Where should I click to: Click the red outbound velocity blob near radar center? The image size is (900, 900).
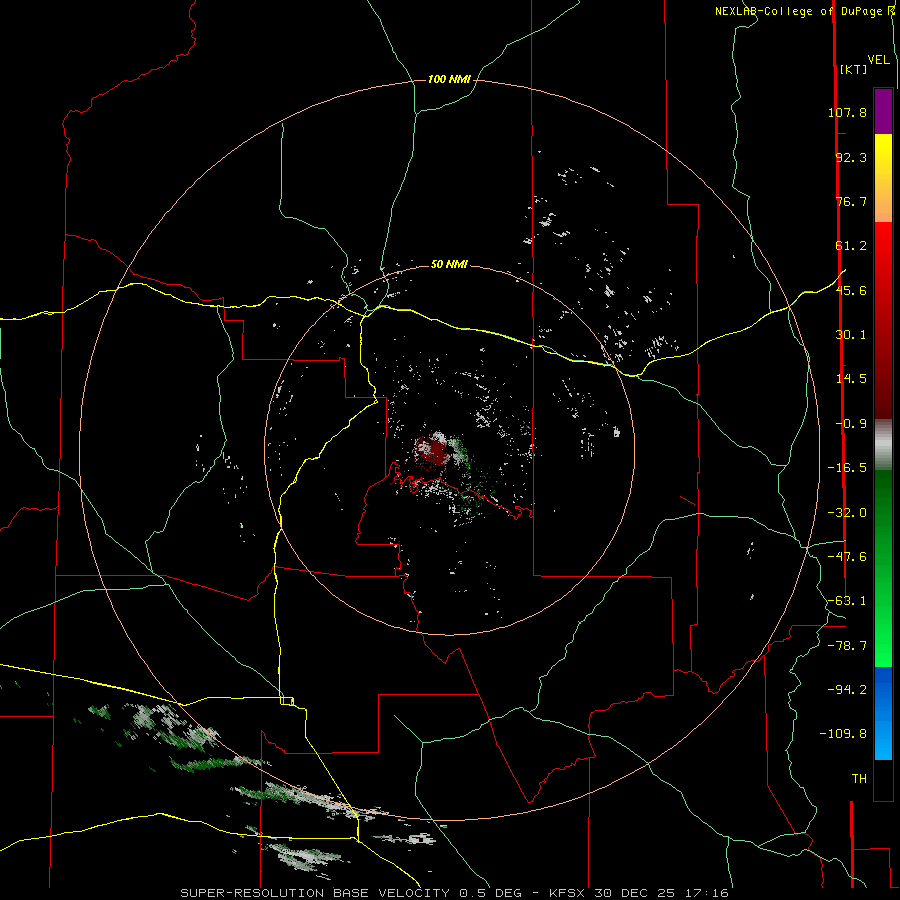431,452
